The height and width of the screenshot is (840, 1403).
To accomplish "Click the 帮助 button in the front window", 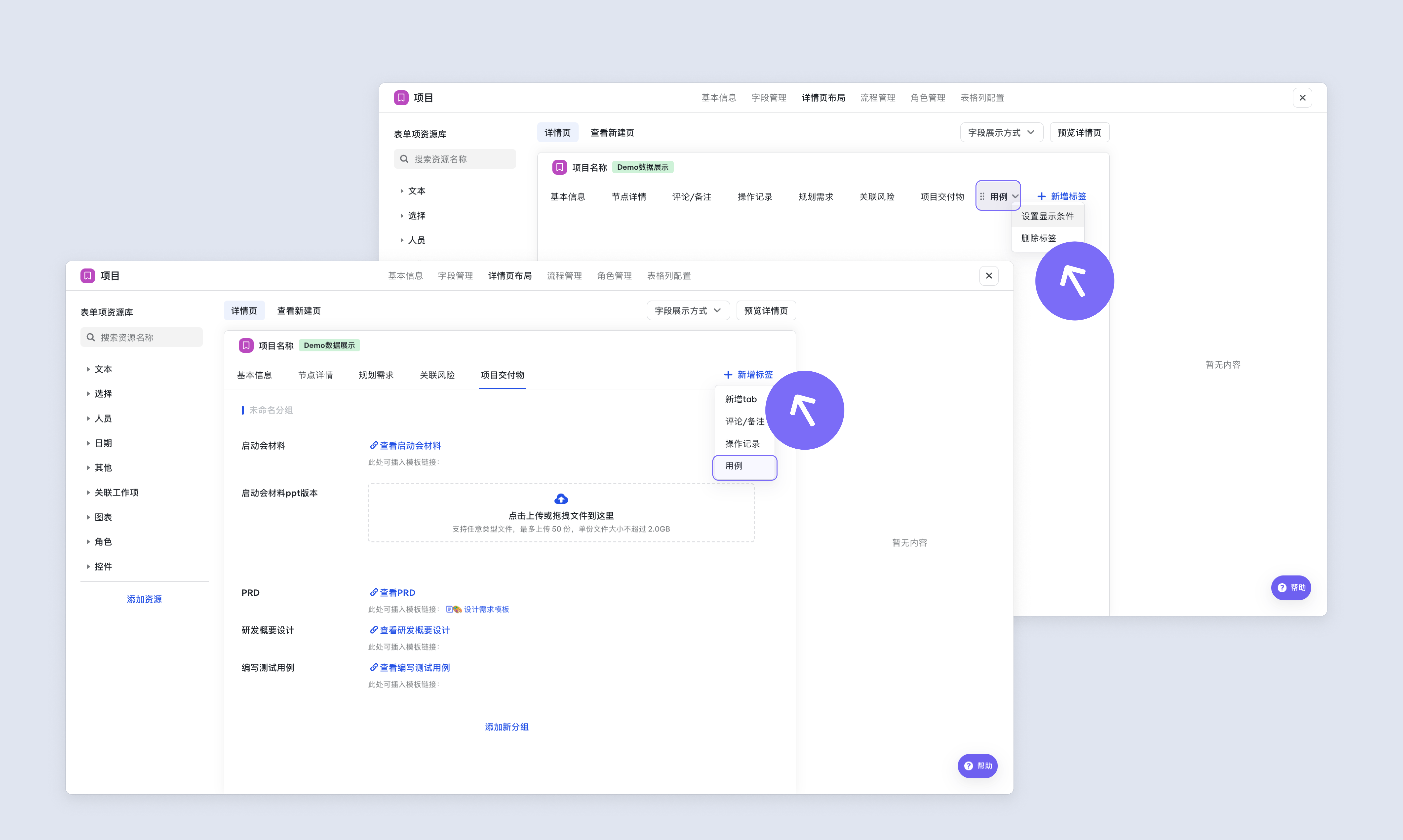I will 978,766.
